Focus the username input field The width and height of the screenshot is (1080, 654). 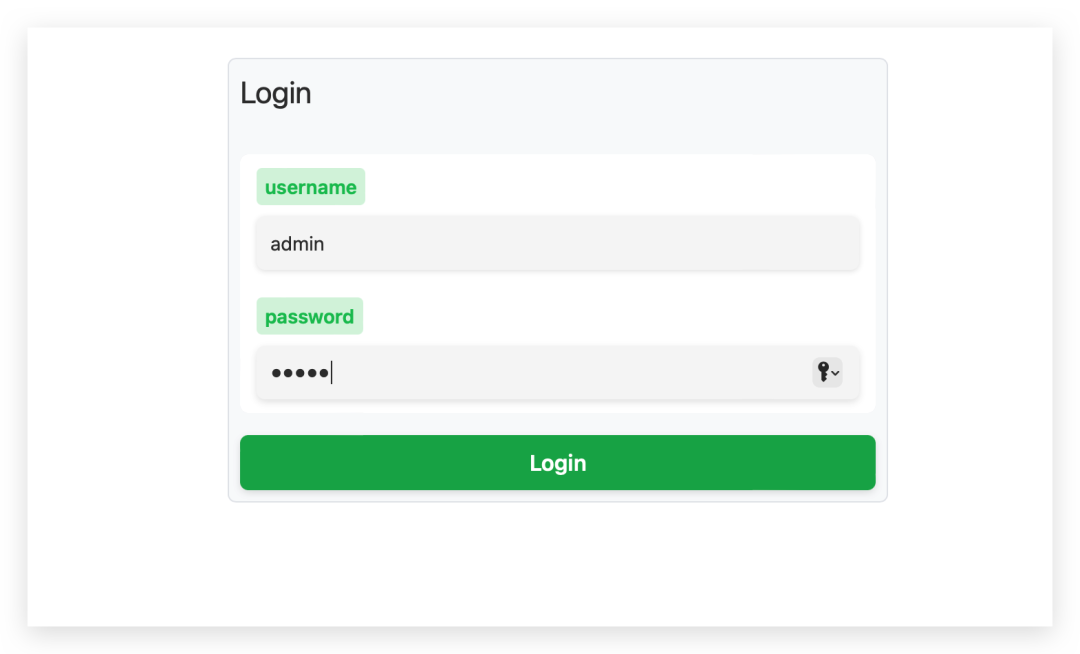point(557,243)
